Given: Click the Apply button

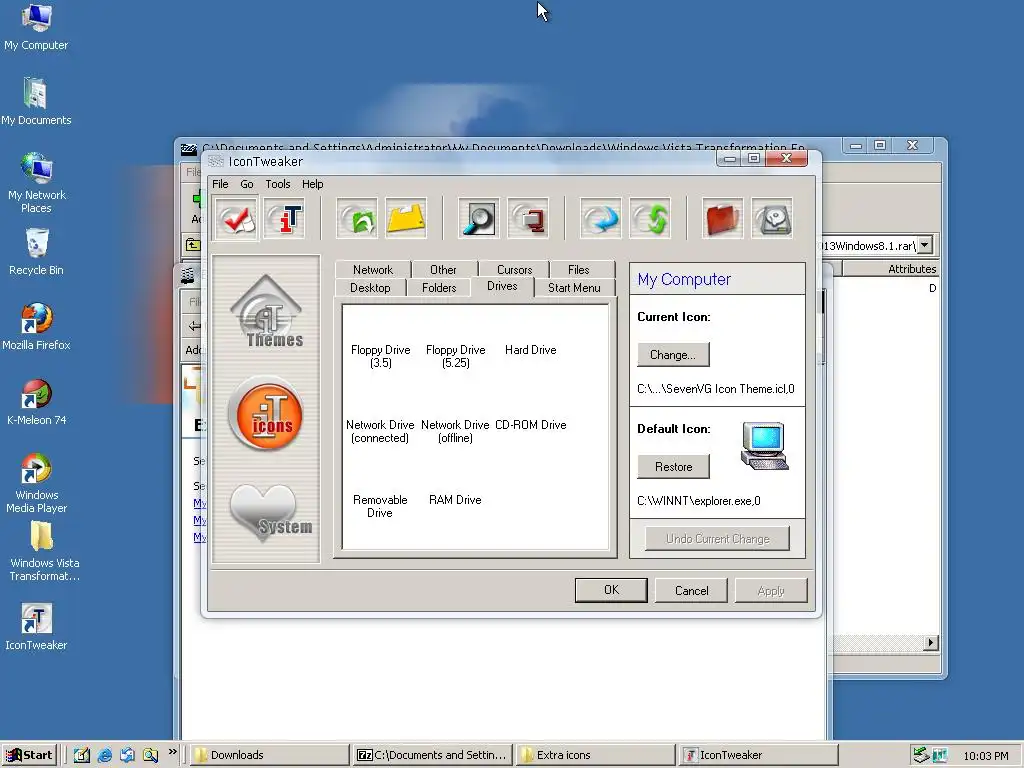Looking at the screenshot, I should pos(771,590).
